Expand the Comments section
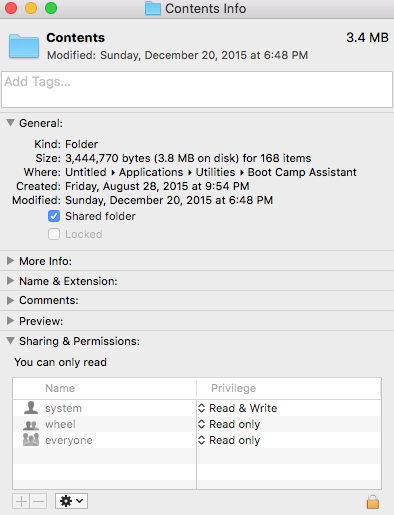The width and height of the screenshot is (394, 515). pos(11,300)
